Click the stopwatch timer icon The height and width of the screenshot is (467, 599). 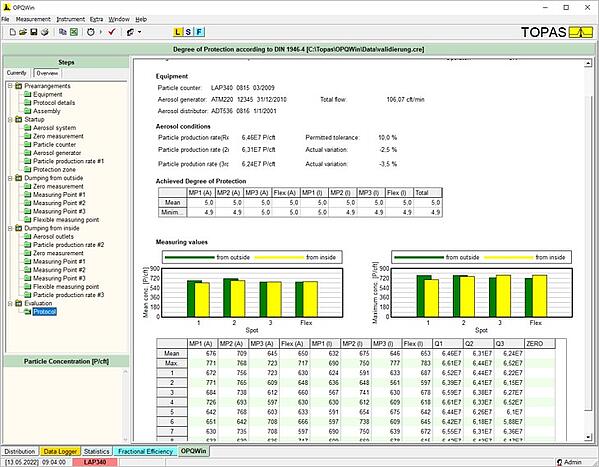point(91,32)
